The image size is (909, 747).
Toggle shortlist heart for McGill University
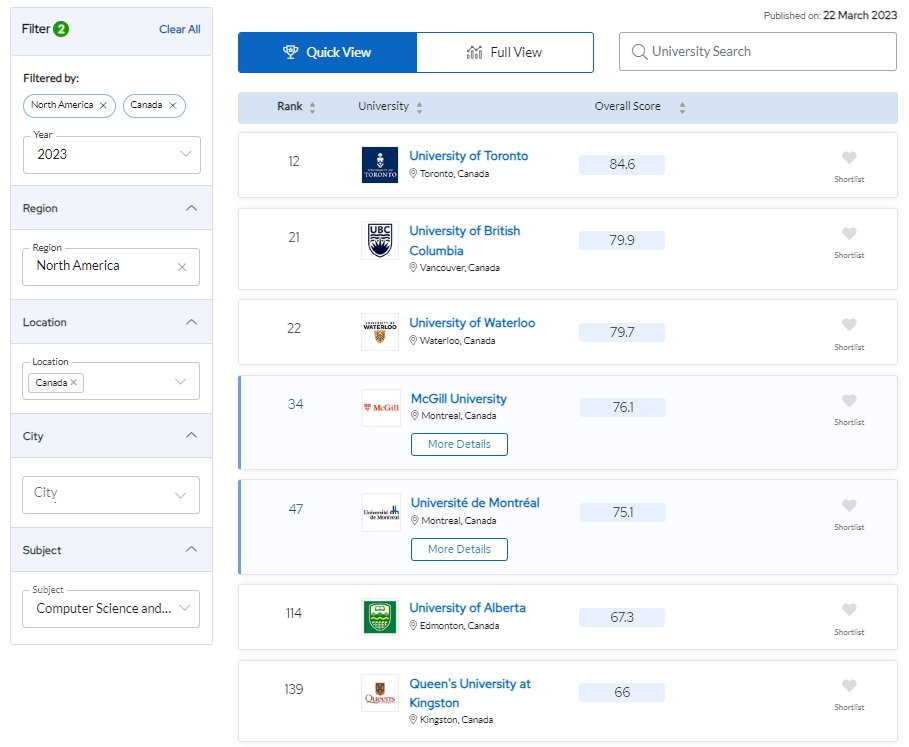(x=849, y=401)
